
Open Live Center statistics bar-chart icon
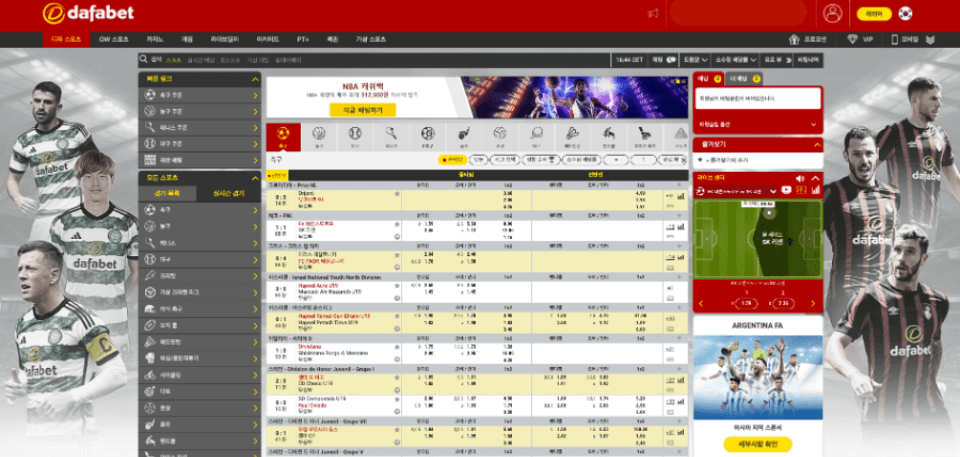[x=816, y=191]
